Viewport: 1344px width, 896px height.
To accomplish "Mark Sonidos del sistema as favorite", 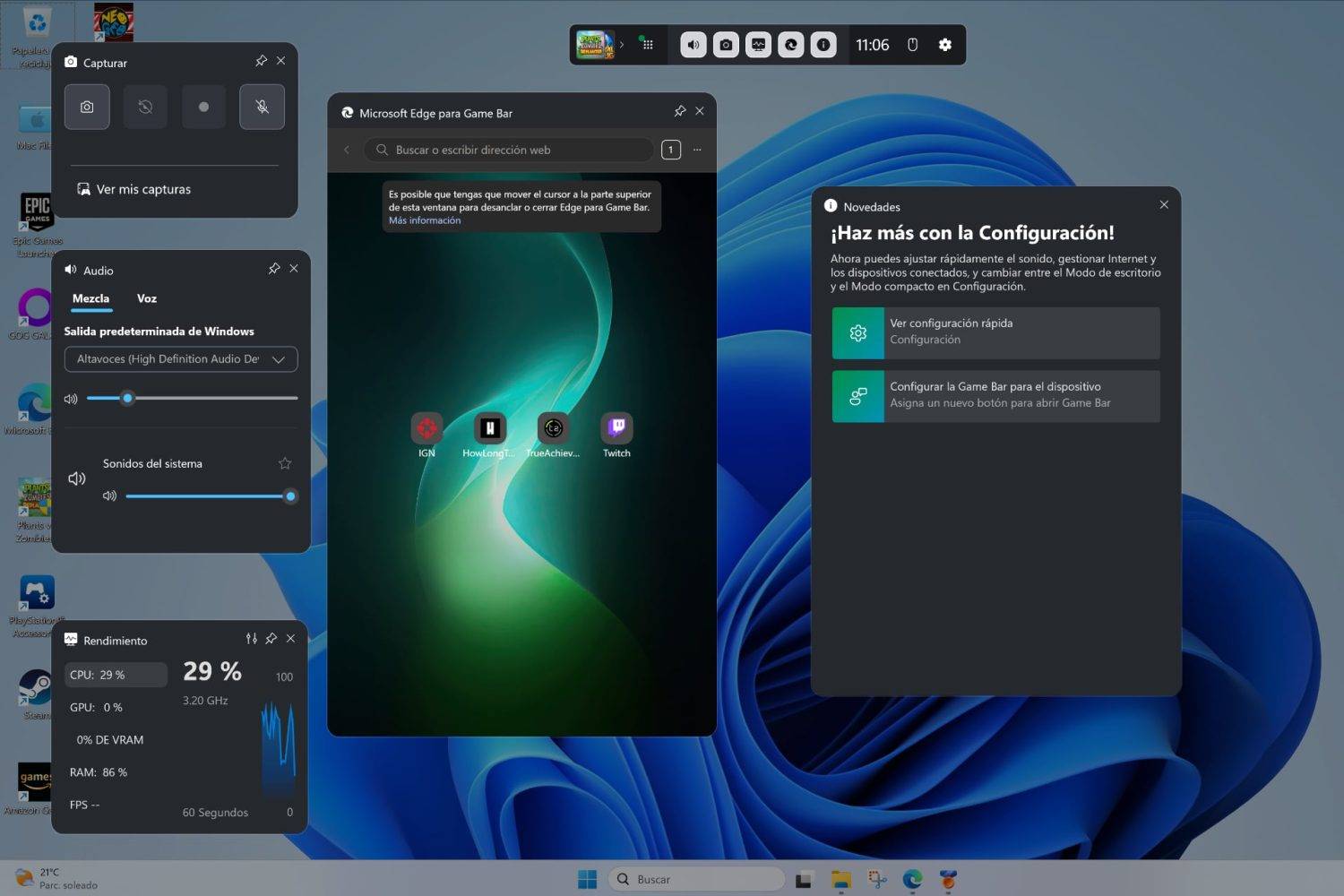I will (x=285, y=463).
